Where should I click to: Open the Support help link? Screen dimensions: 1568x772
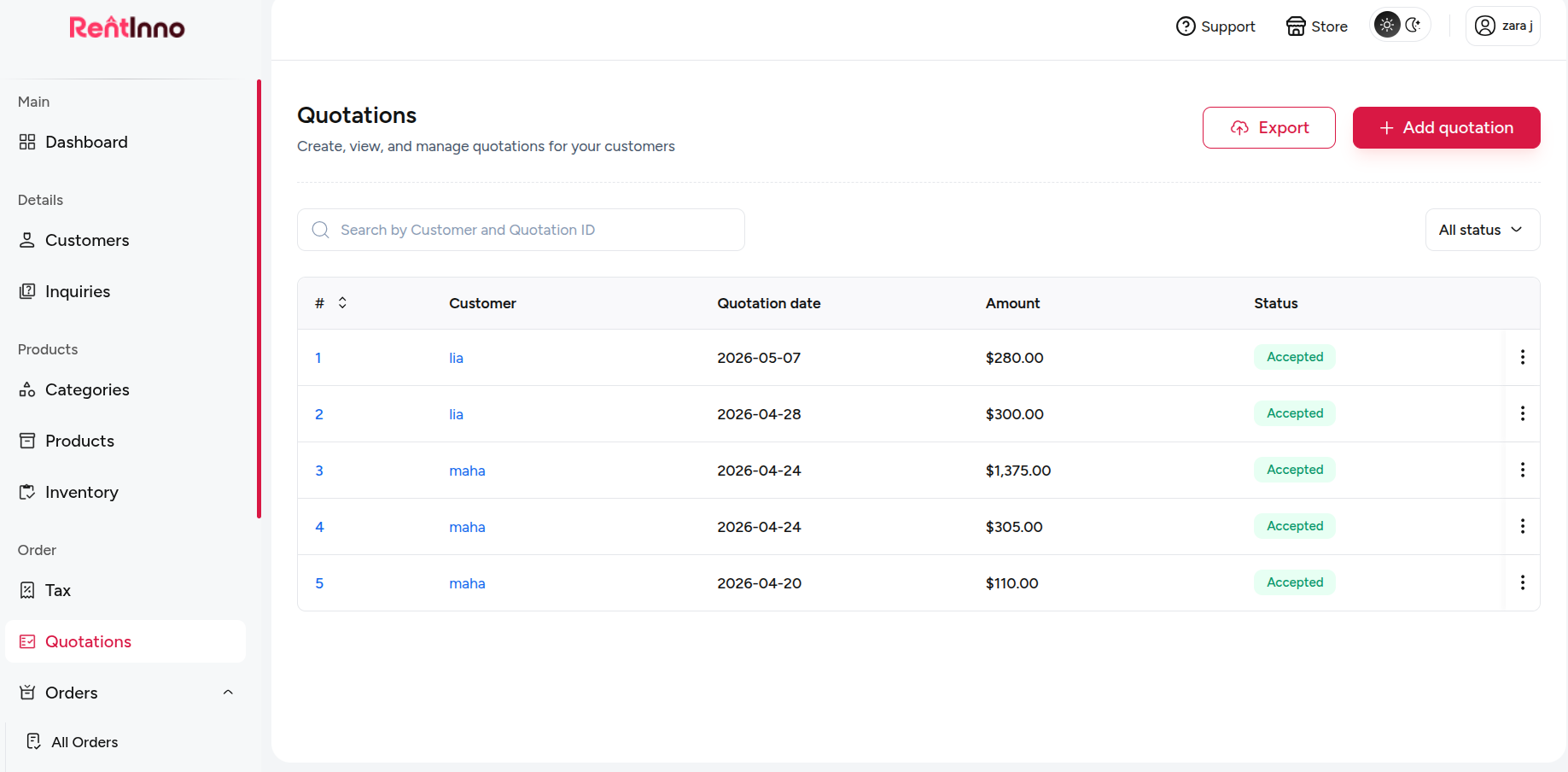(x=1215, y=26)
